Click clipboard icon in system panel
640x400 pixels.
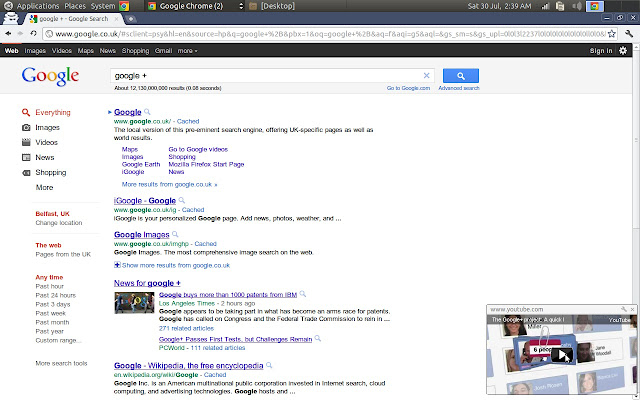(x=560, y=6)
